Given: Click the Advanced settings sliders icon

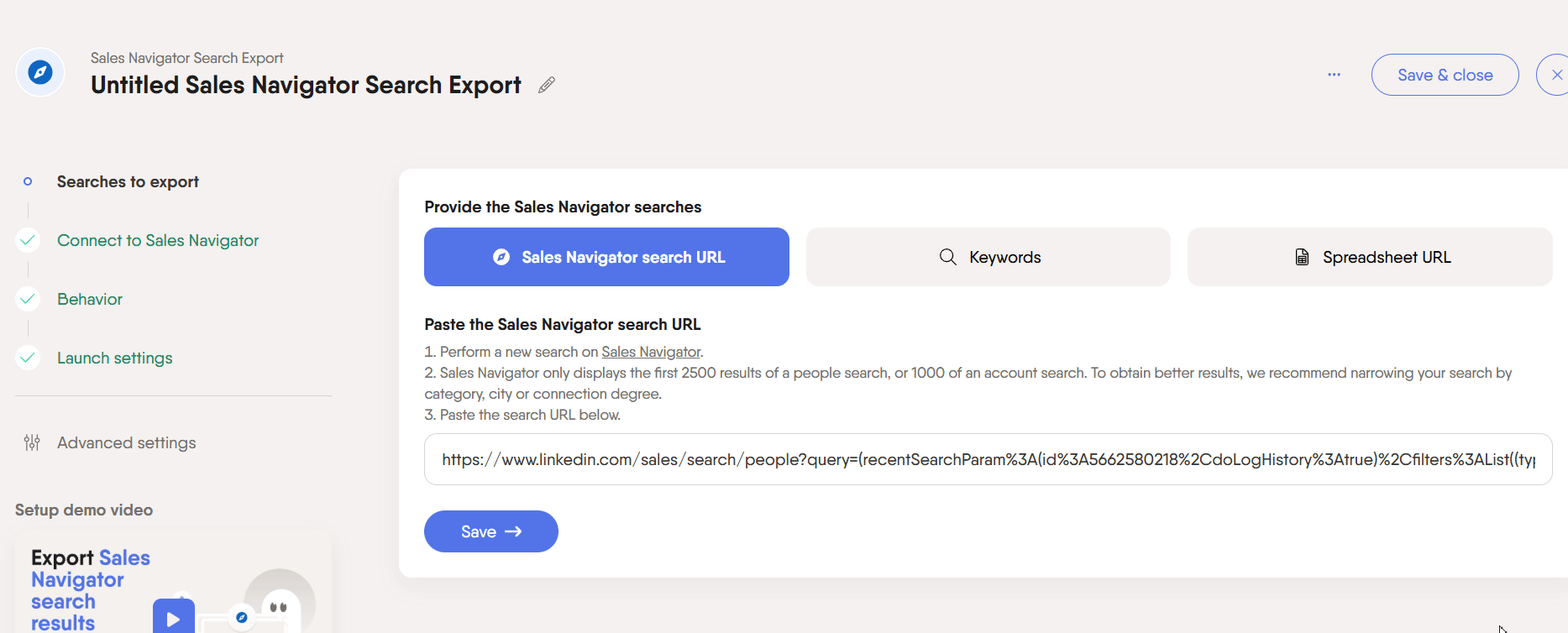Looking at the screenshot, I should click(x=32, y=442).
